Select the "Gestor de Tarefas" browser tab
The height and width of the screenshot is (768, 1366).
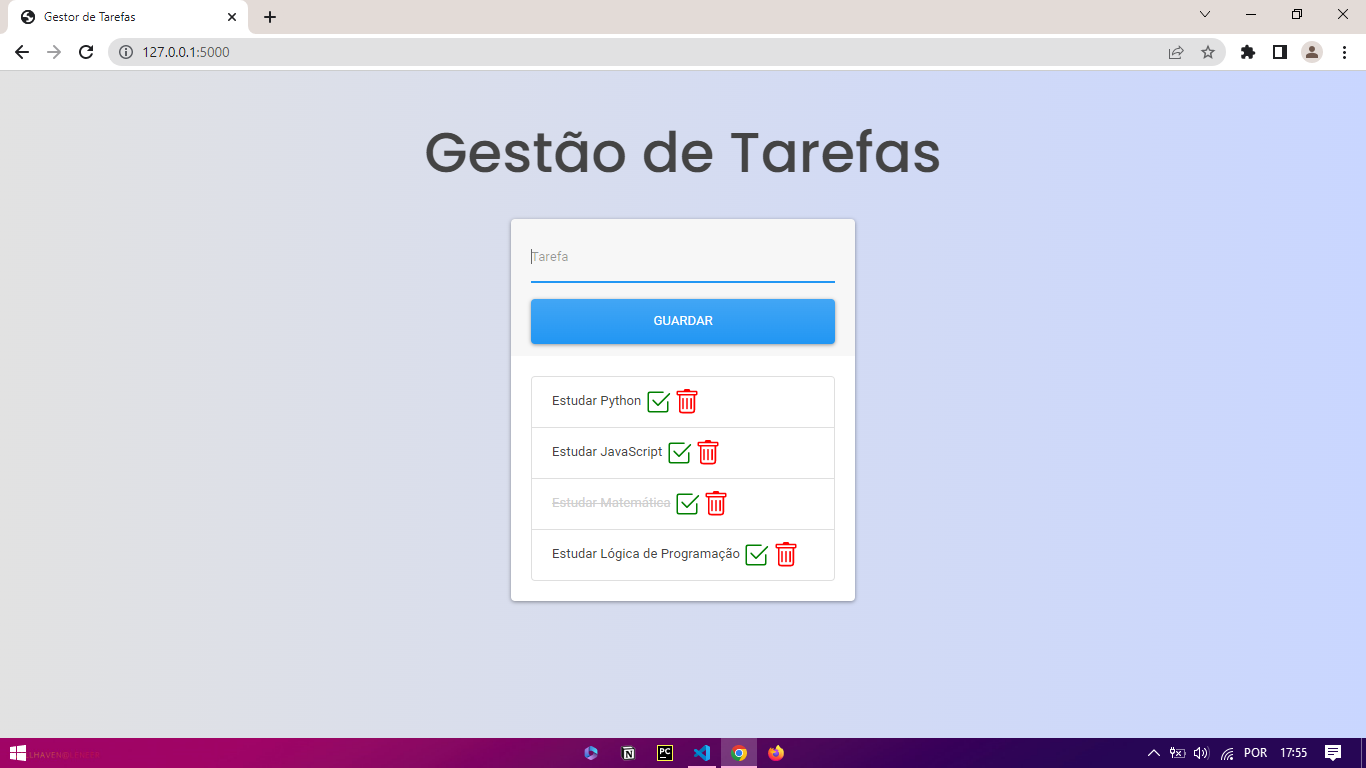coord(120,16)
